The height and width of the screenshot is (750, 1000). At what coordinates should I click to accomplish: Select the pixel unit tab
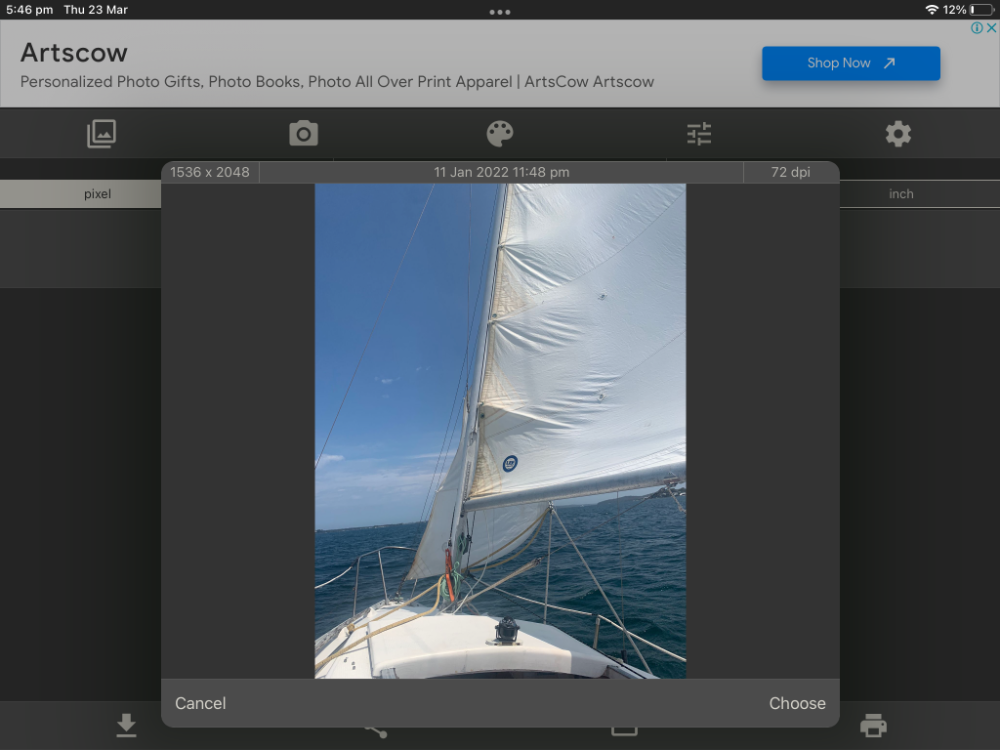[97, 194]
